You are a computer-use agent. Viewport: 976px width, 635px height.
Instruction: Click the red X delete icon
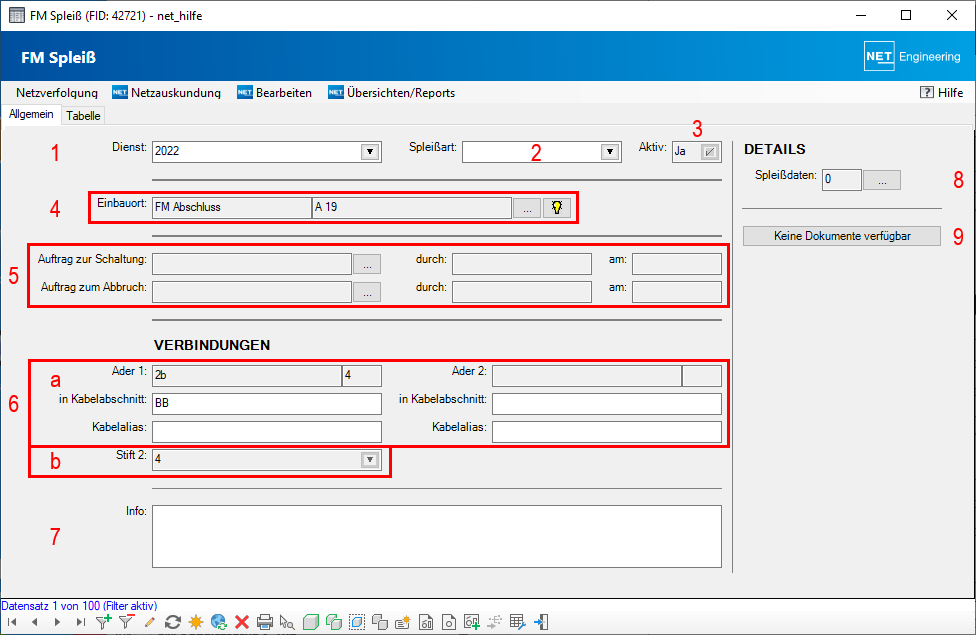pyautogui.click(x=242, y=621)
